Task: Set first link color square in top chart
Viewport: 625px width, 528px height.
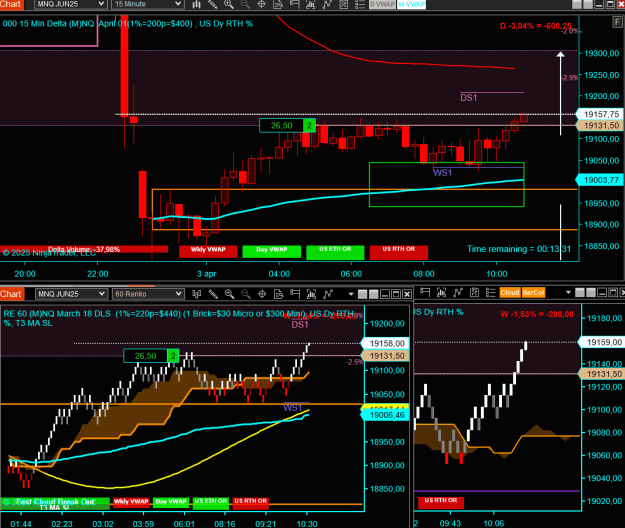Action: [x=577, y=4]
